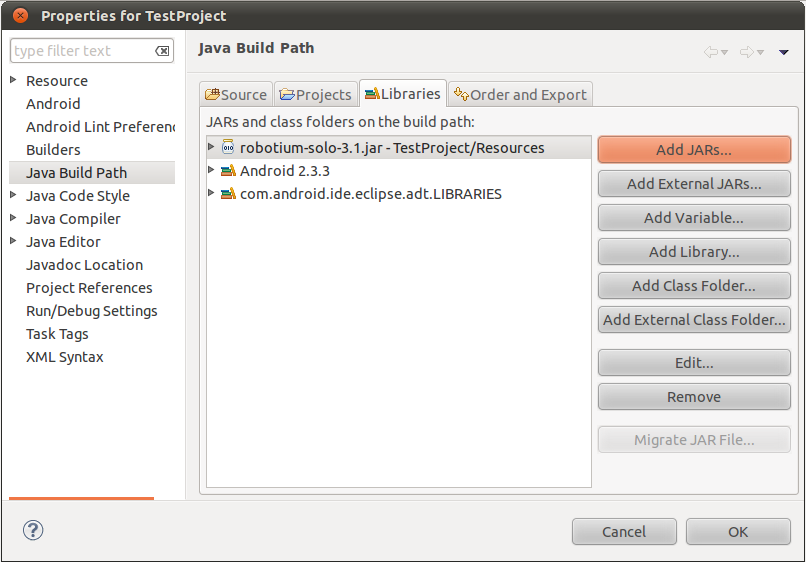This screenshot has height=562, width=806.
Task: Click Add External Class Folder... button
Action: [694, 319]
